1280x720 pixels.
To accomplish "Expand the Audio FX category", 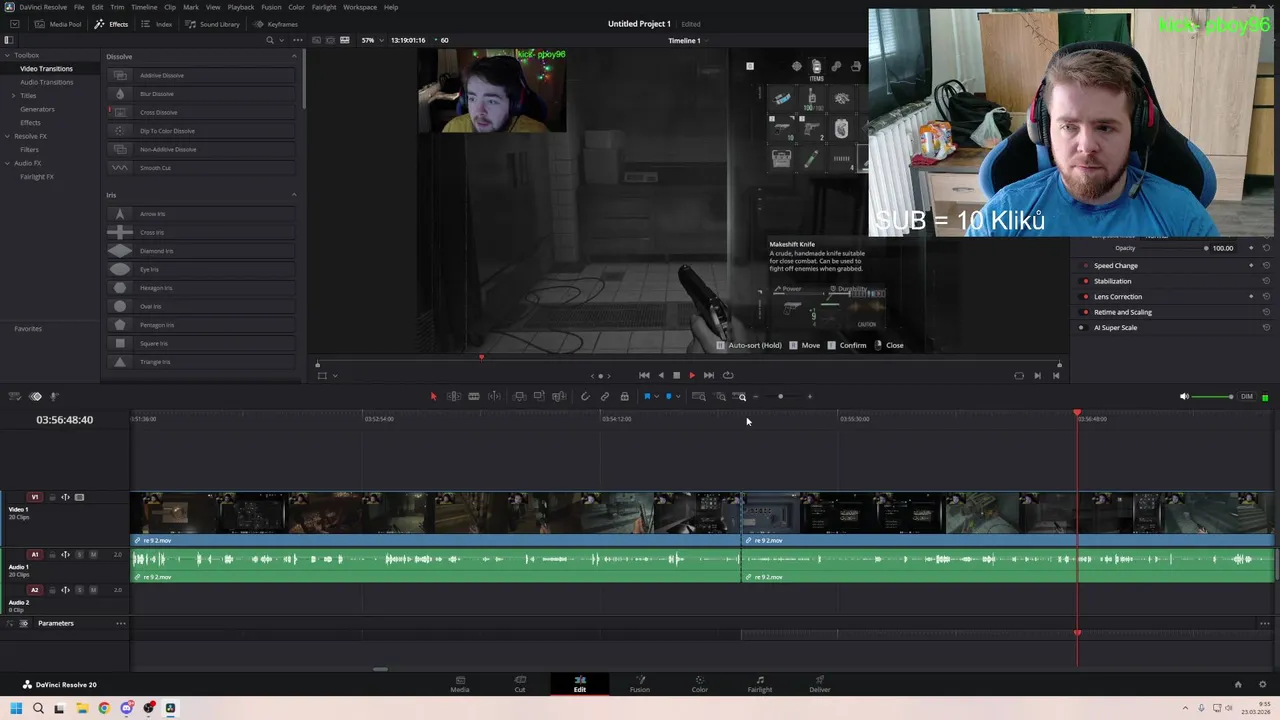I will click(6, 163).
